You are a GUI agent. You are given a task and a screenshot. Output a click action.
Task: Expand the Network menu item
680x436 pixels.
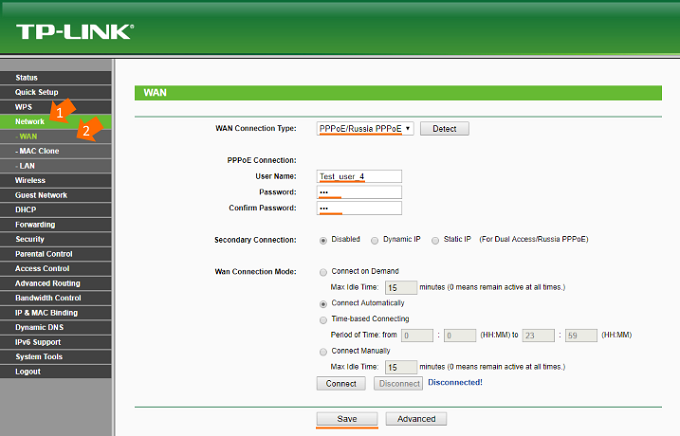[30, 121]
